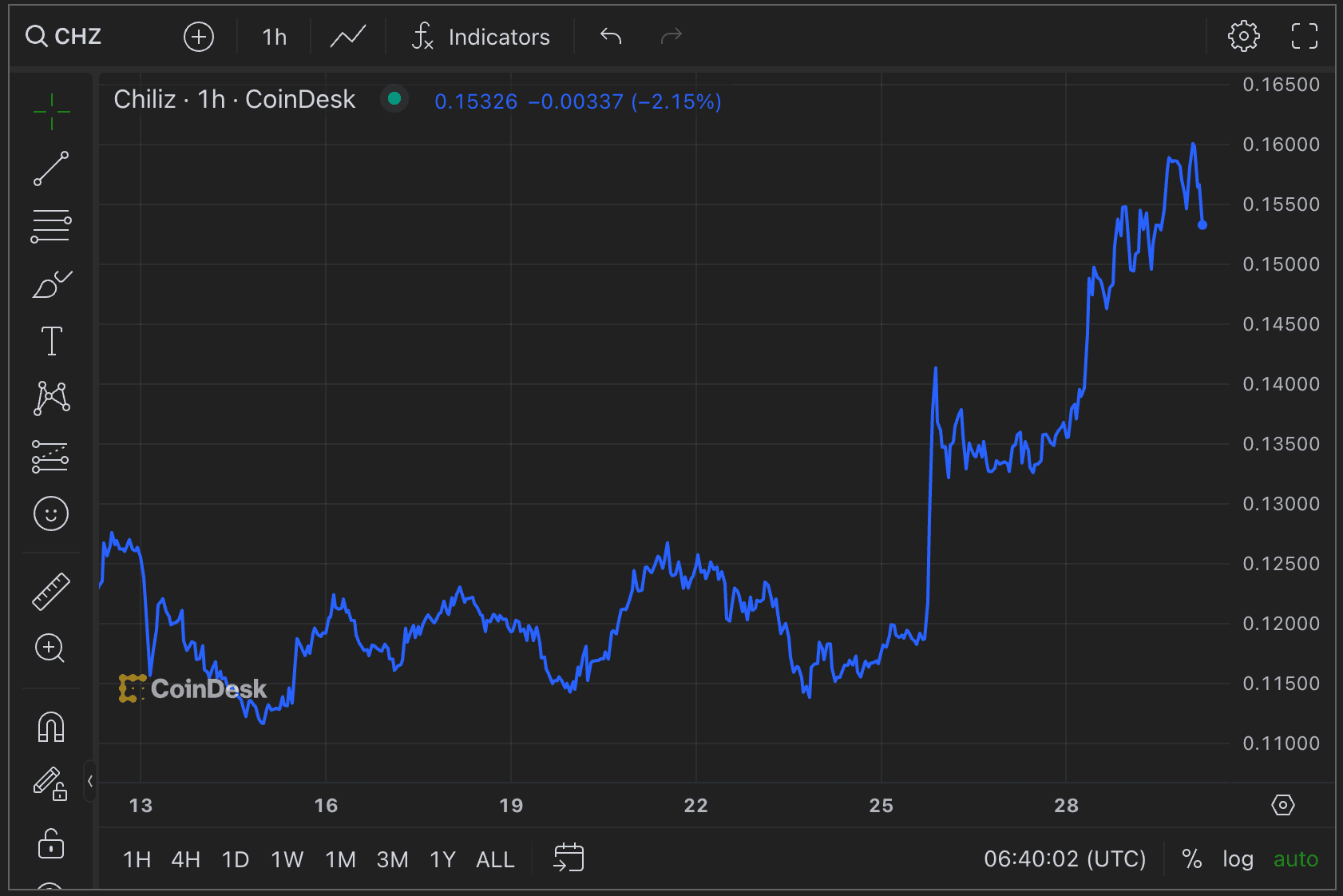Image resolution: width=1343 pixels, height=896 pixels.
Task: Pick the measure ruler tool
Action: pos(51,591)
